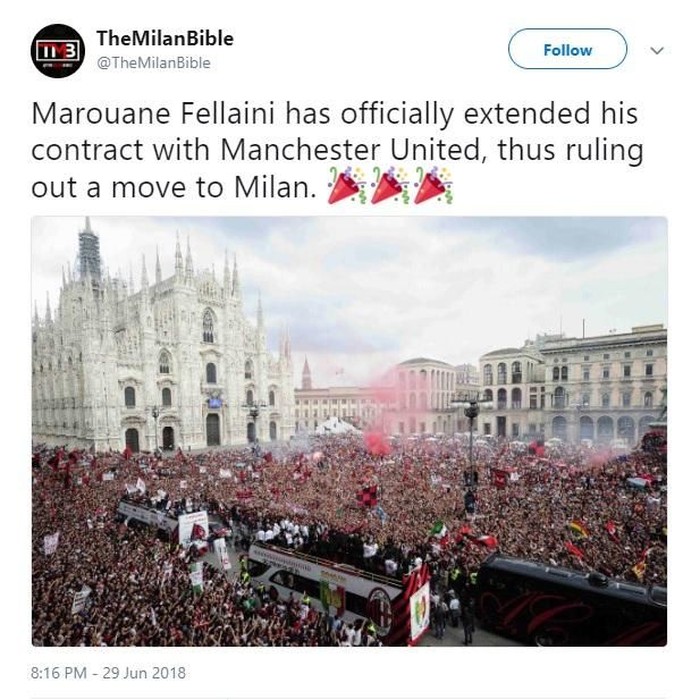
Task: Expand the tweet options chevron
Action: click(657, 50)
